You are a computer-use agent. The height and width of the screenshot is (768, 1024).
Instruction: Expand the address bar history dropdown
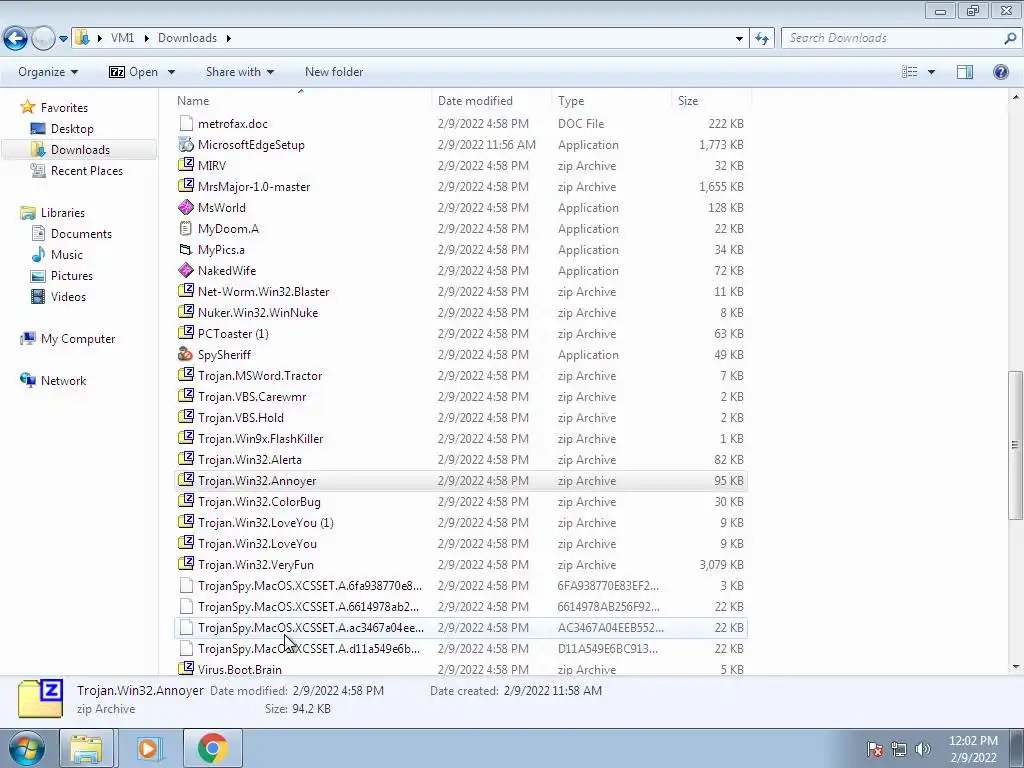[x=739, y=39]
